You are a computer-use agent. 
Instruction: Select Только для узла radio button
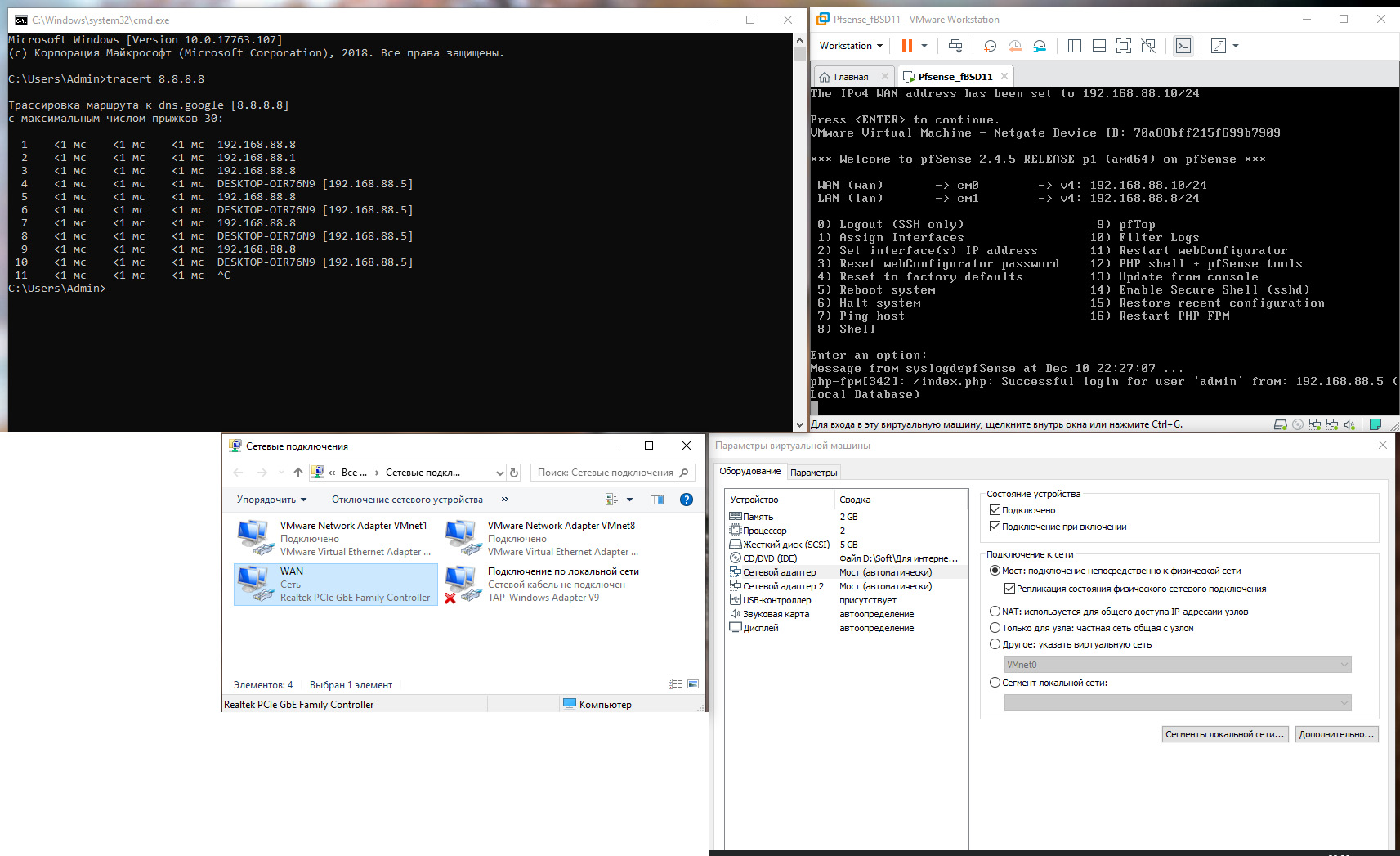995,628
